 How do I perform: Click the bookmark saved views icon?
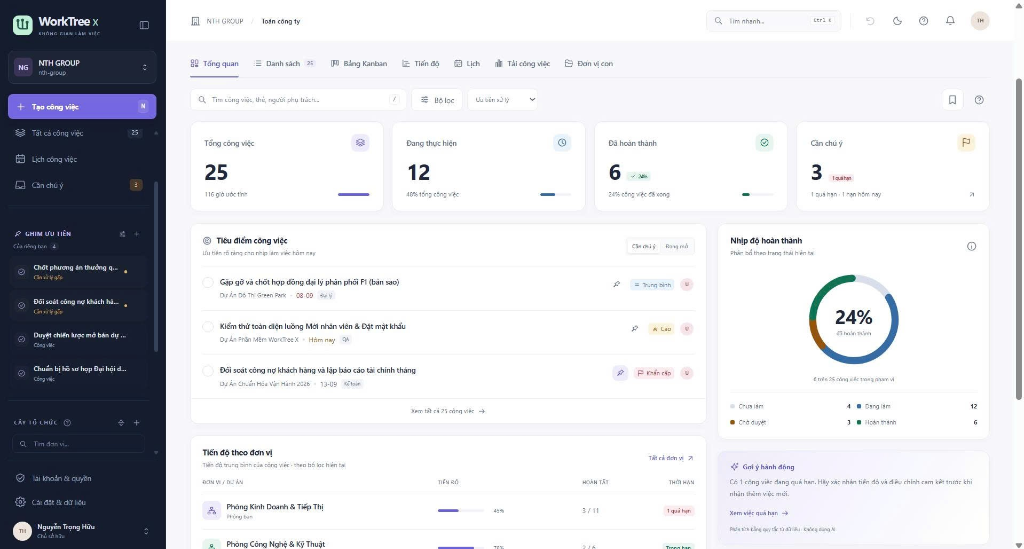pos(952,100)
